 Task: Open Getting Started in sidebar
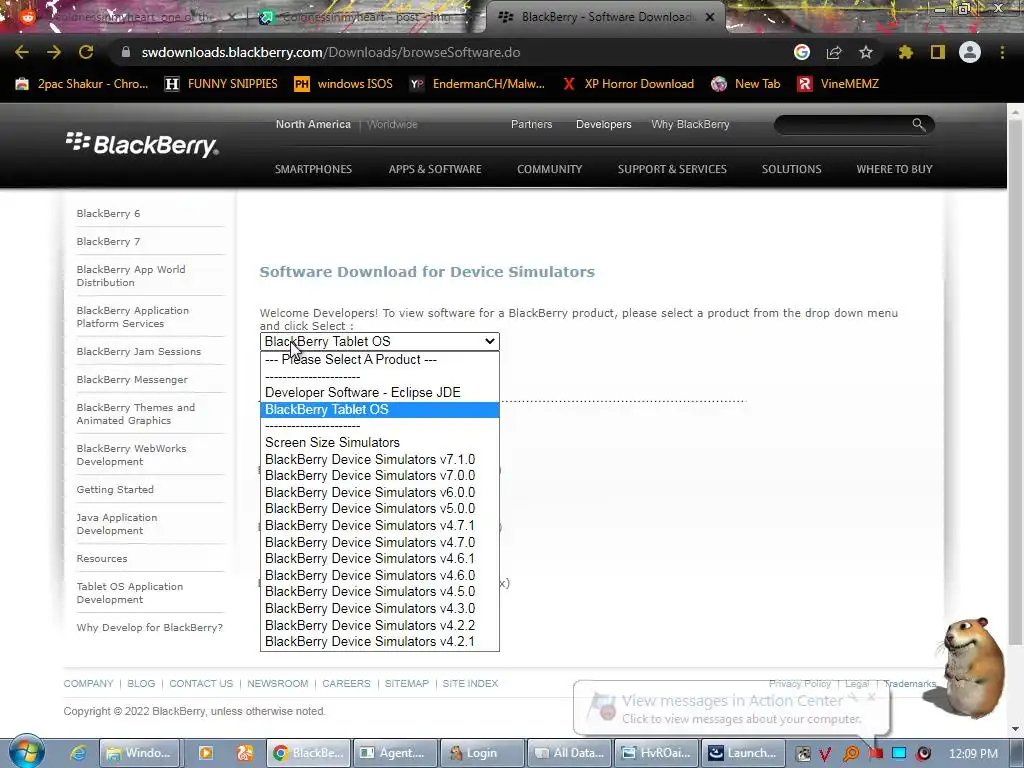click(115, 489)
